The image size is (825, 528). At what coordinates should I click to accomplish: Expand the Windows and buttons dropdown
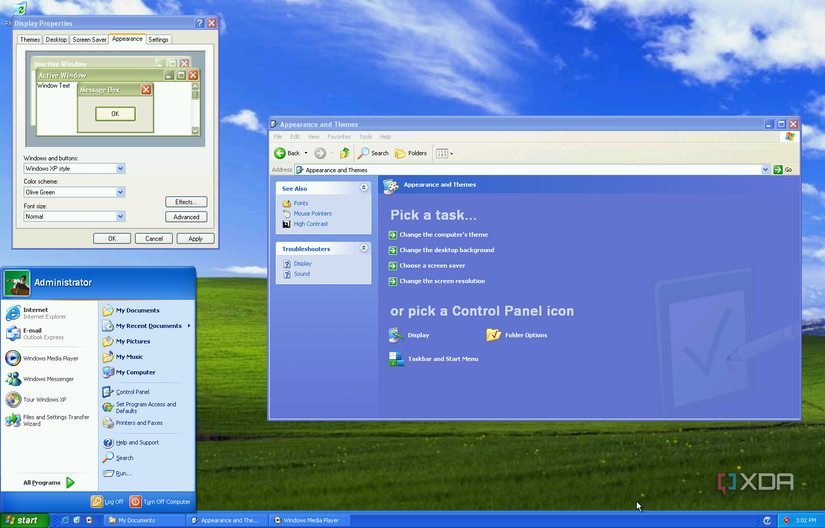coord(120,168)
